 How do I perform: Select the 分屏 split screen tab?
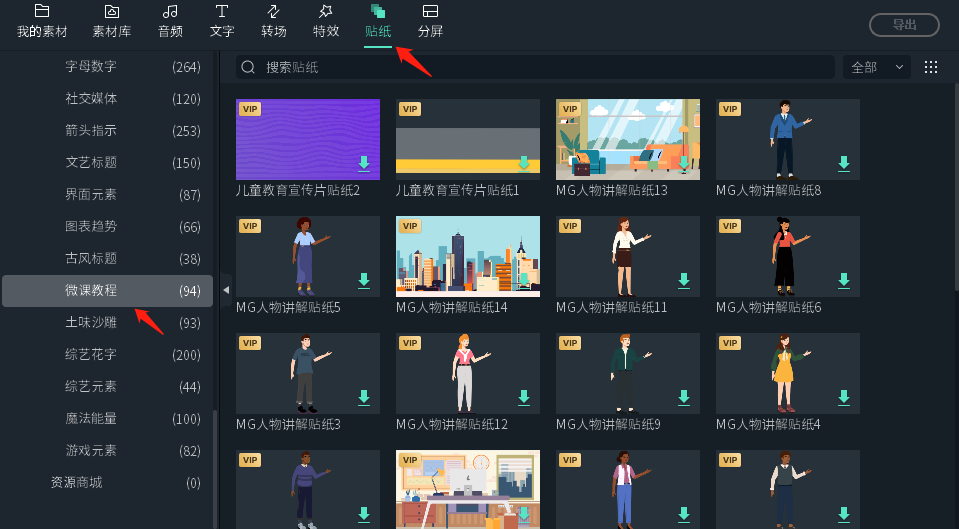click(x=431, y=21)
